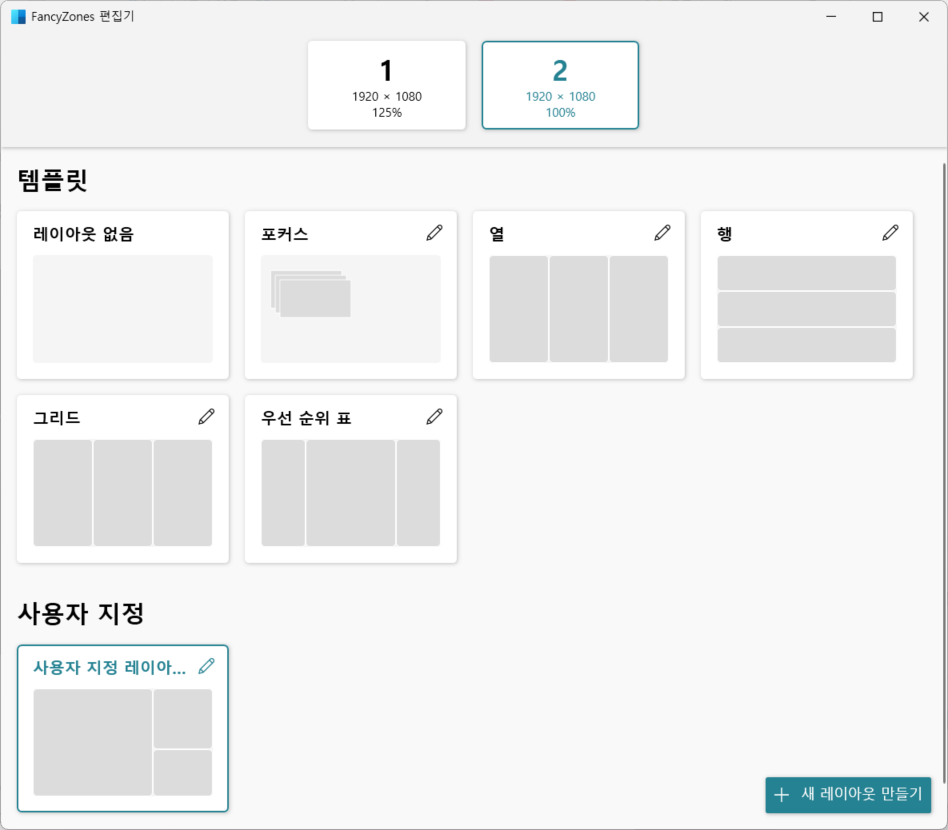
Task: Select monitor 2 at 100% scaling
Action: pyautogui.click(x=560, y=85)
